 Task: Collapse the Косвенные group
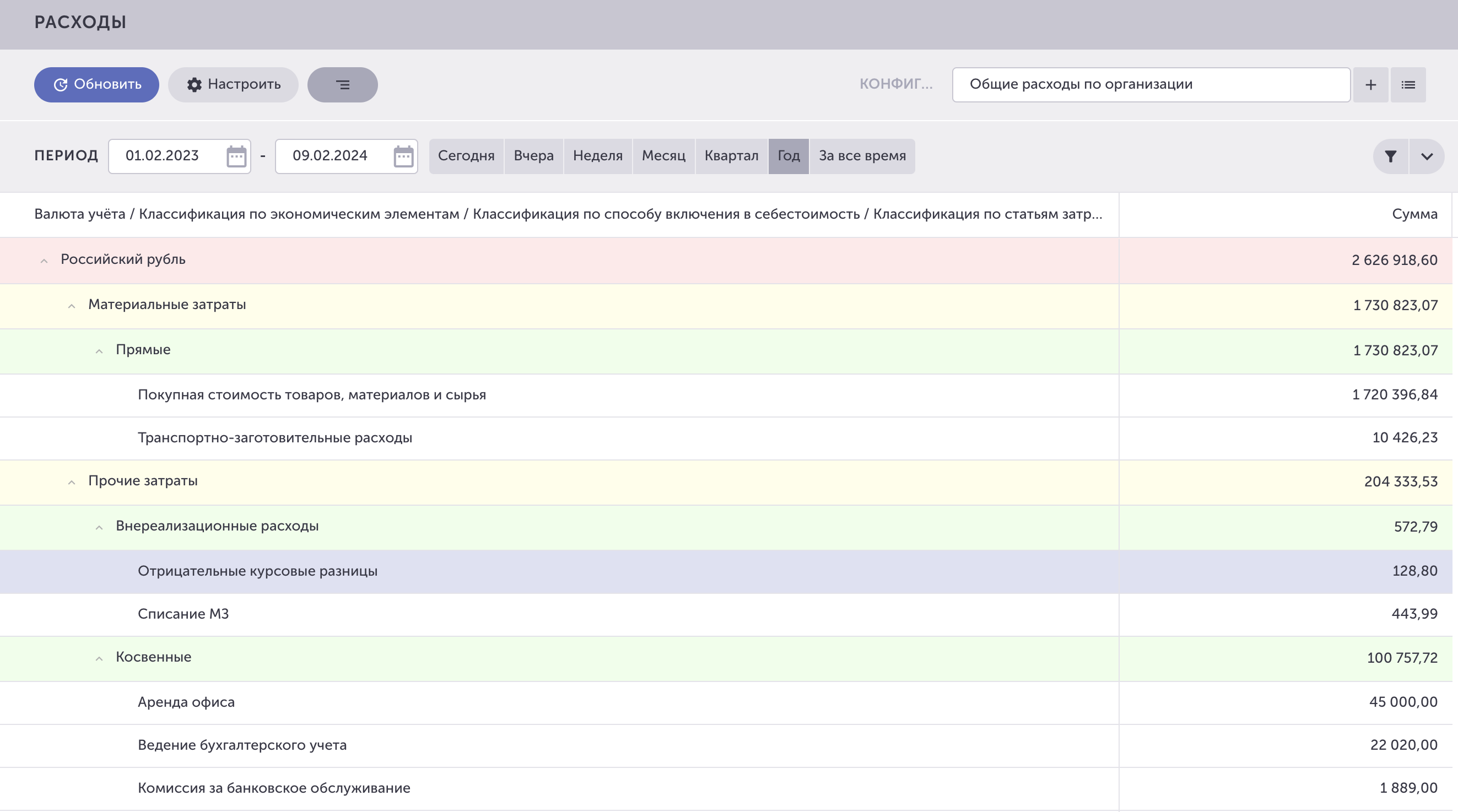click(x=99, y=659)
